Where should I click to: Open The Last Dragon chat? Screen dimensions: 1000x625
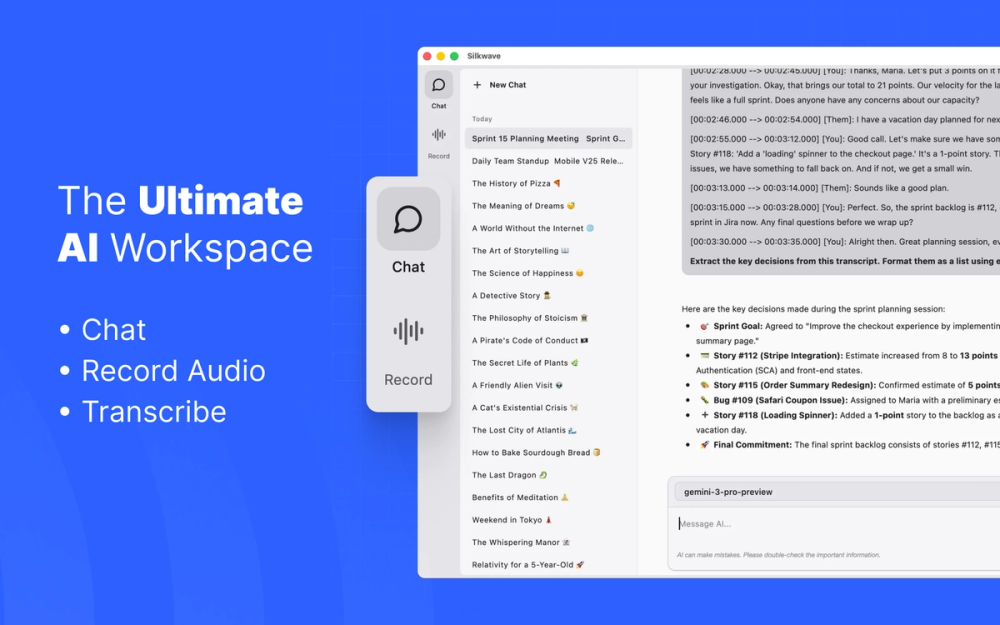click(506, 474)
